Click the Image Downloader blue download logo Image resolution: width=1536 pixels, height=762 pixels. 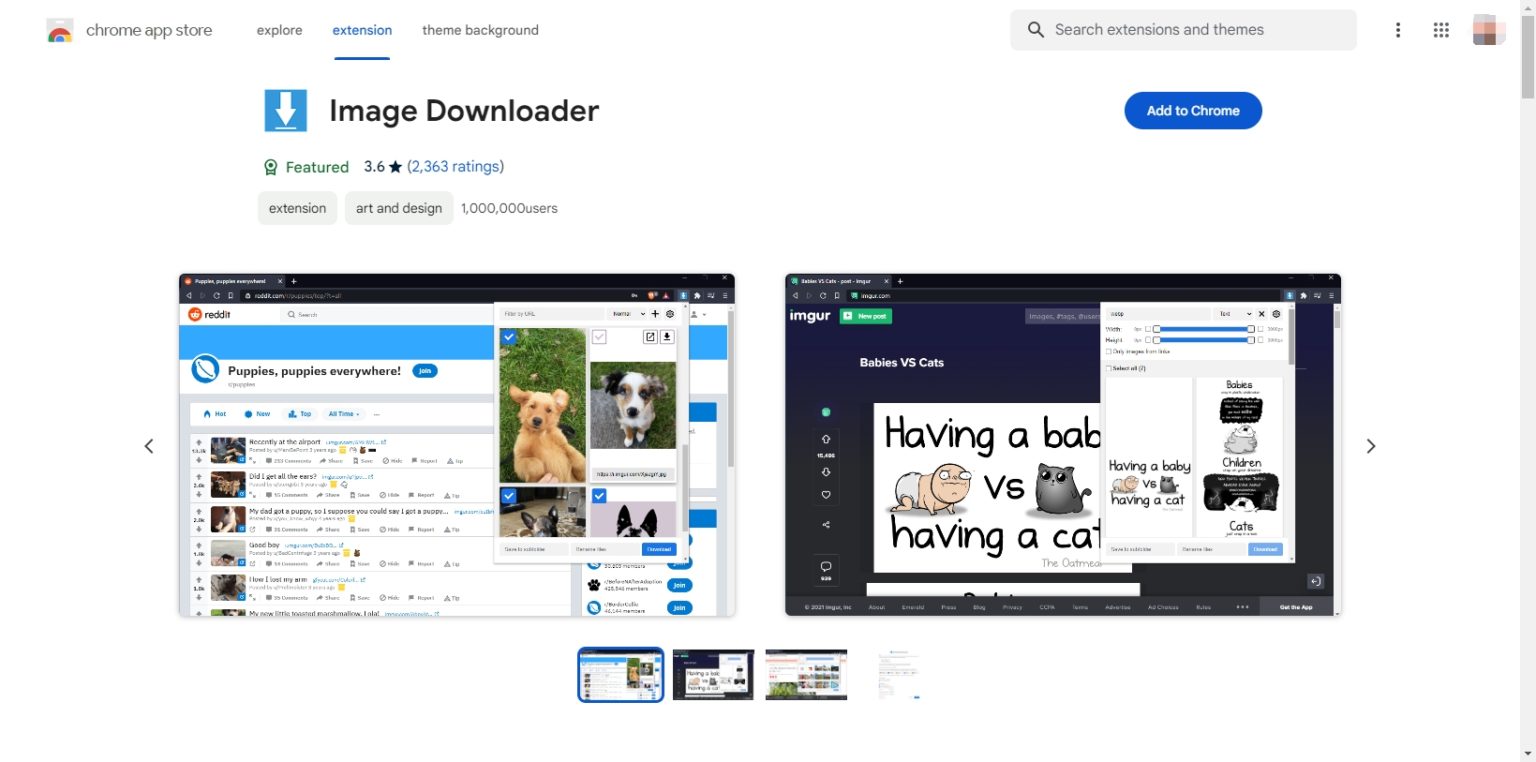[x=286, y=110]
